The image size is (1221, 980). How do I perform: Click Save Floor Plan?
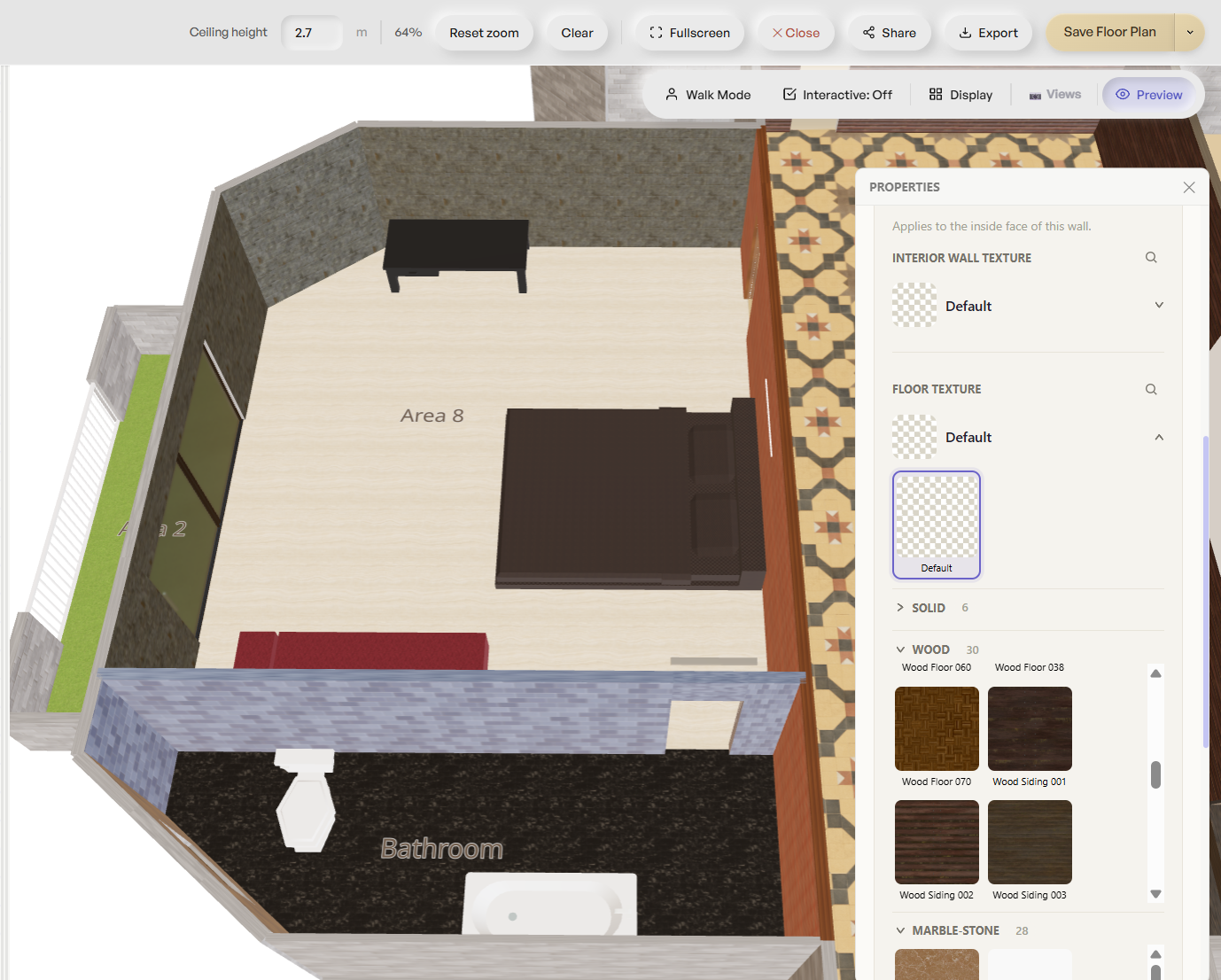[1109, 32]
